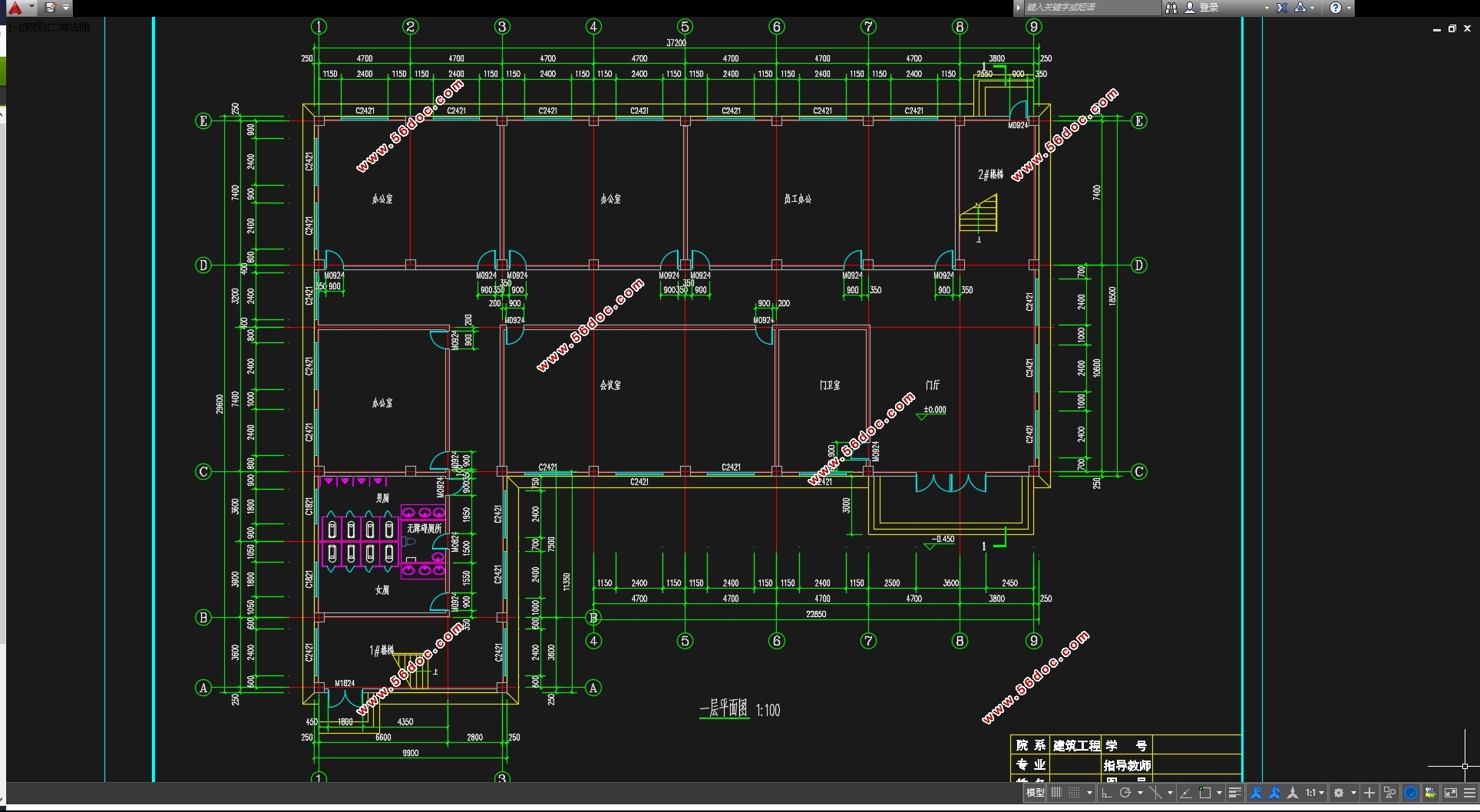Image resolution: width=1480 pixels, height=812 pixels.
Task: Toggle the show annotation objects icon
Action: [1256, 793]
